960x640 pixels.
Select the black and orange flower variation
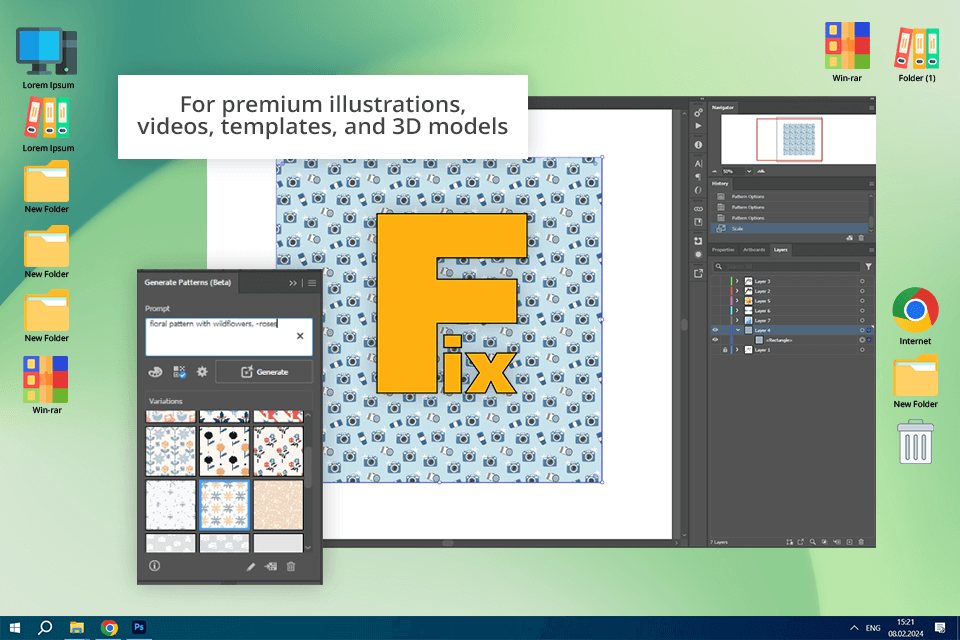click(x=225, y=451)
